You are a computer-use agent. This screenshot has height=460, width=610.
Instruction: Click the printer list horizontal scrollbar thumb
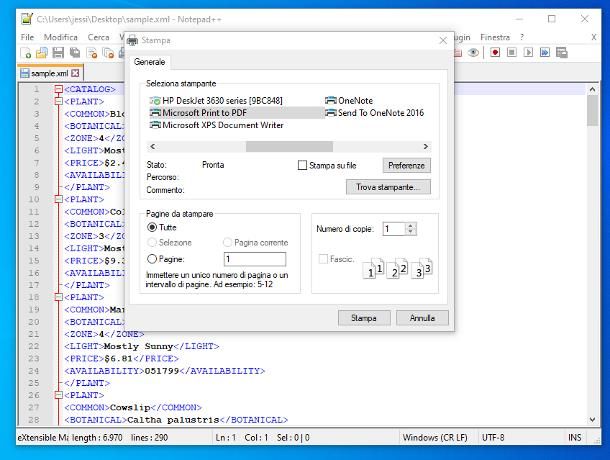(x=289, y=146)
